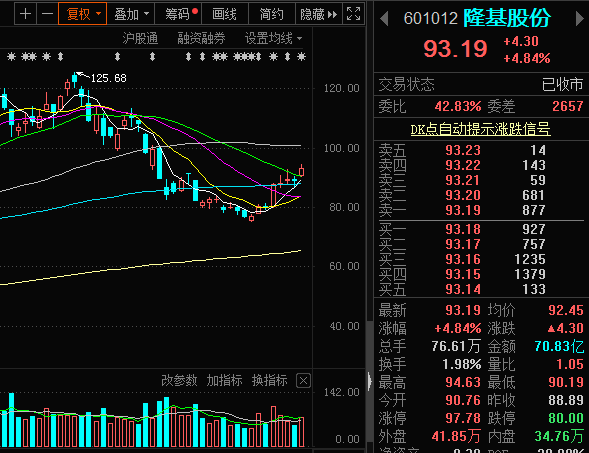
Task: Zoom in chart with plus button
Action: coord(25,14)
